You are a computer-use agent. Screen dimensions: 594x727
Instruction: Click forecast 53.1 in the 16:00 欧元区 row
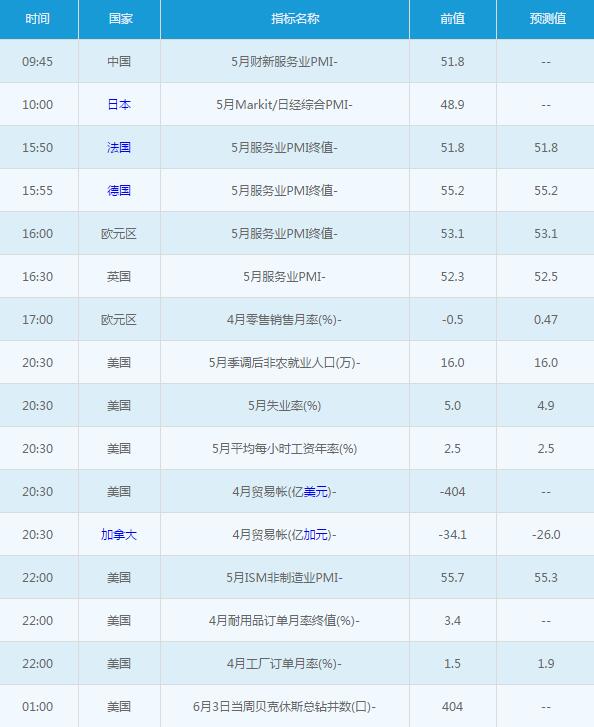(x=546, y=234)
